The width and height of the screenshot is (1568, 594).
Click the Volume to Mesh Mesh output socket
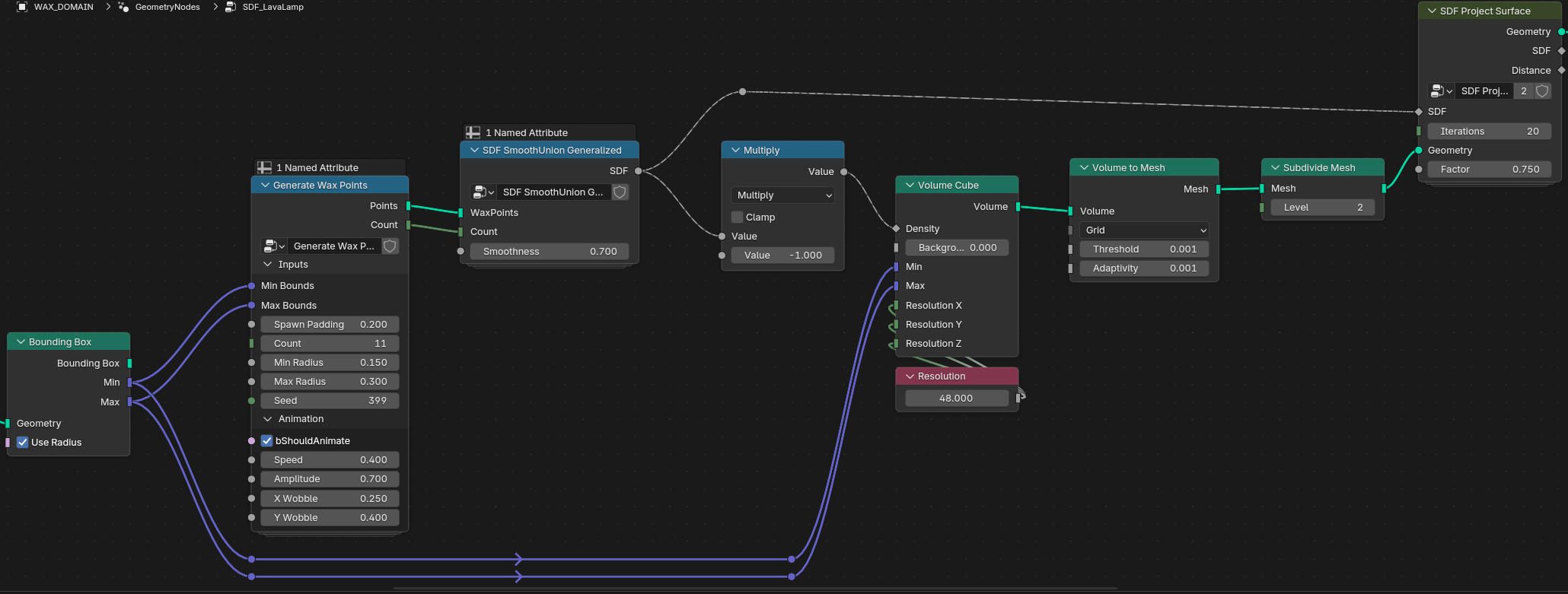click(x=1219, y=189)
